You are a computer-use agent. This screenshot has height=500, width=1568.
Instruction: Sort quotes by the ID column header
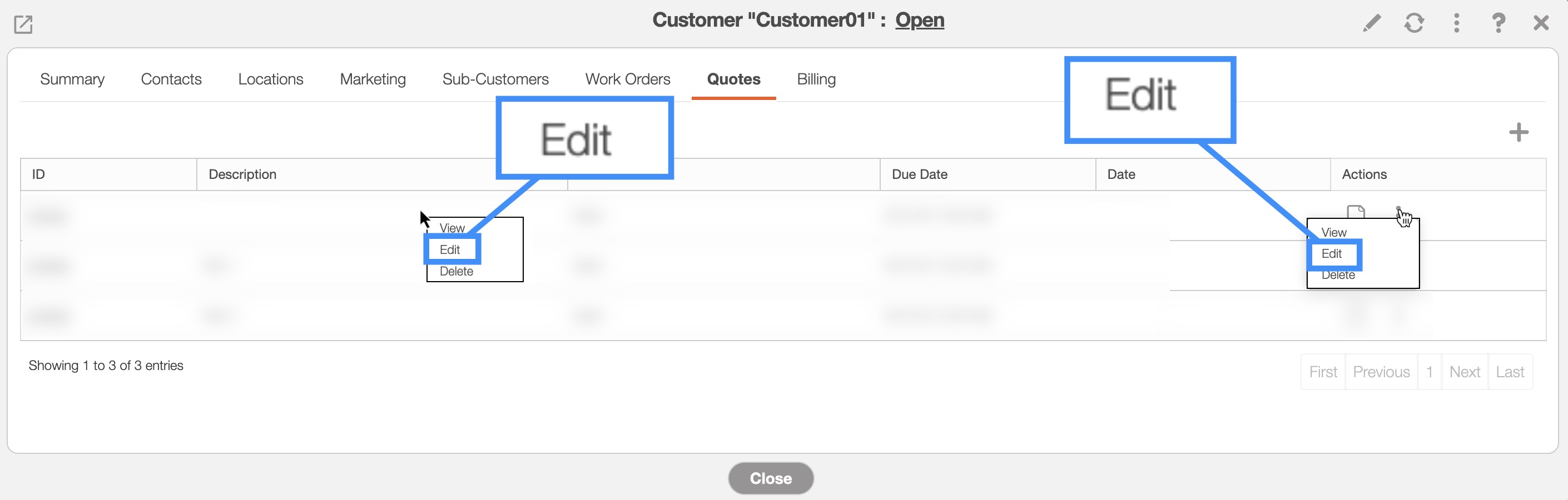pyautogui.click(x=38, y=174)
